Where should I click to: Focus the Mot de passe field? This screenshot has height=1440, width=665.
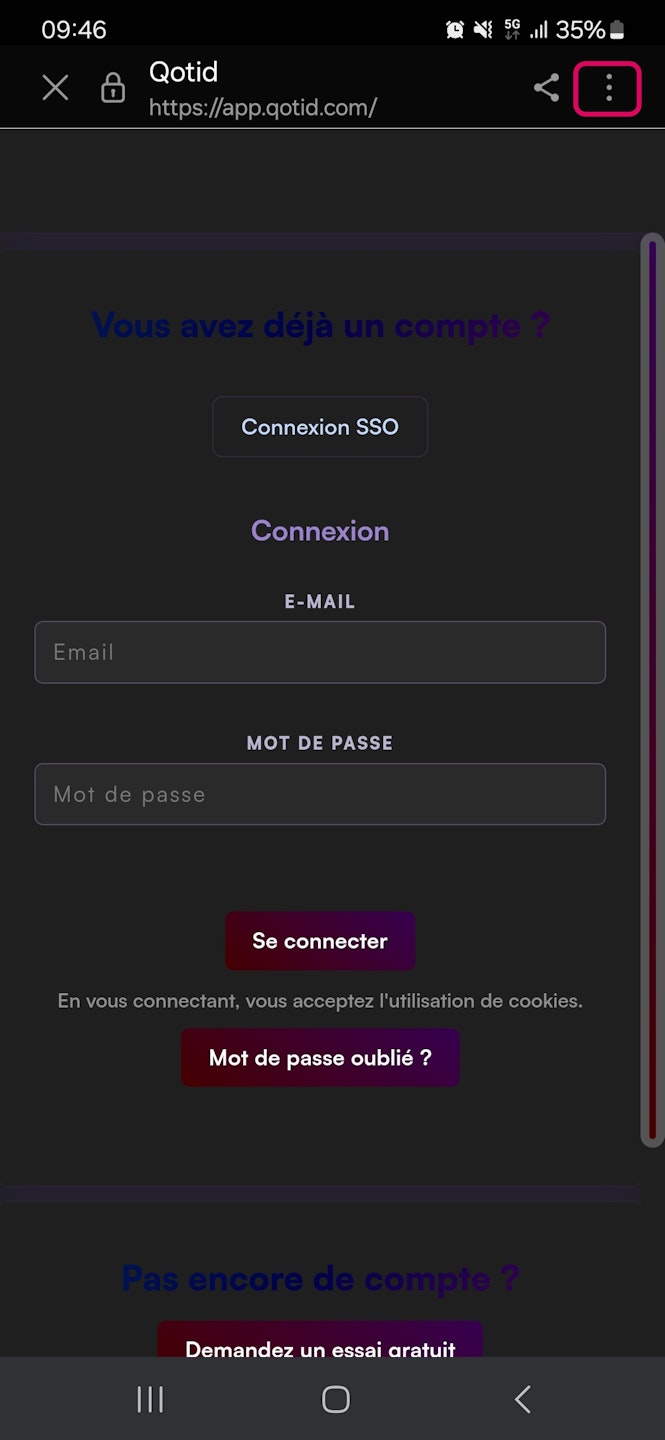(320, 794)
